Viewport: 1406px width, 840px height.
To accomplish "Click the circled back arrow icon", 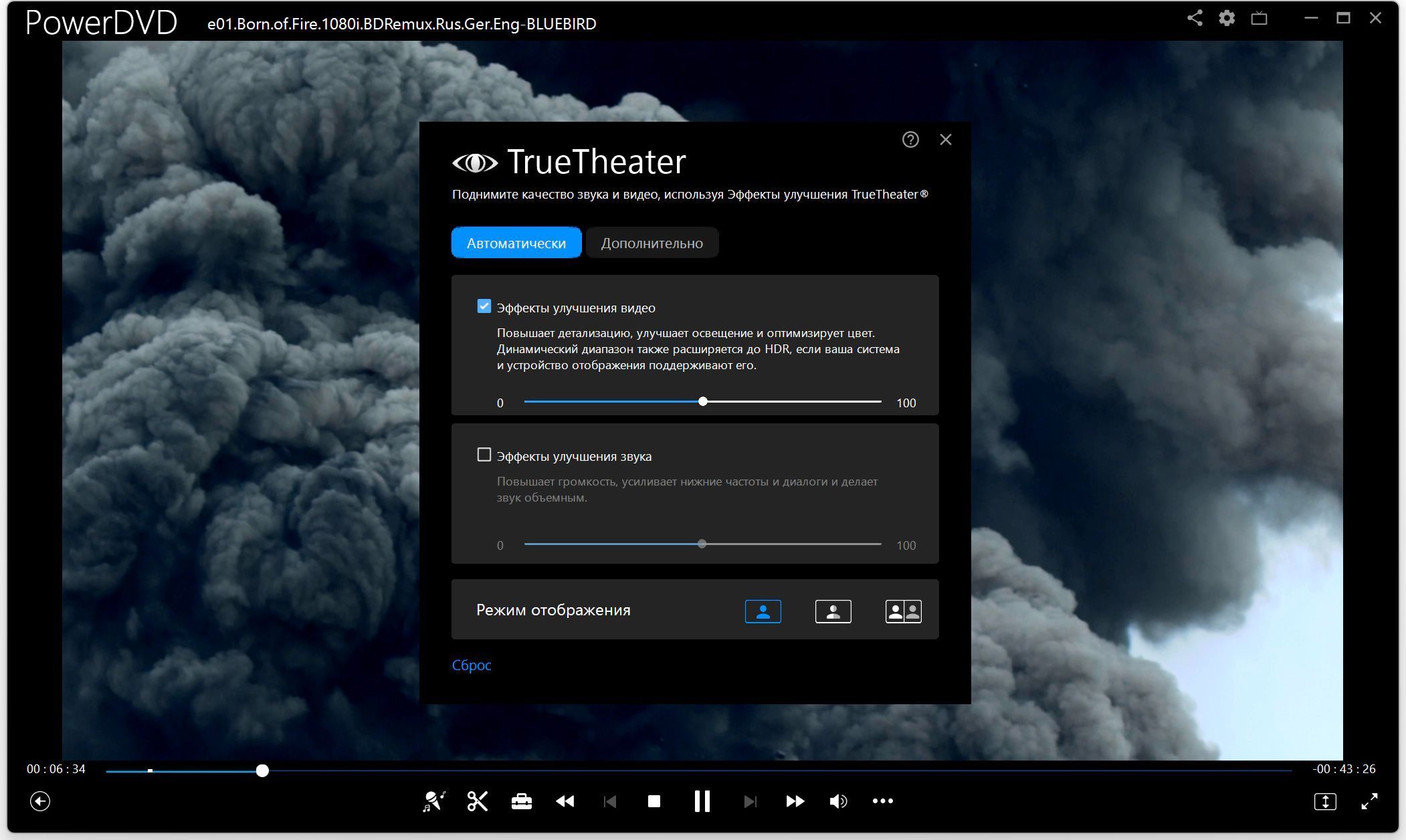I will 40,801.
